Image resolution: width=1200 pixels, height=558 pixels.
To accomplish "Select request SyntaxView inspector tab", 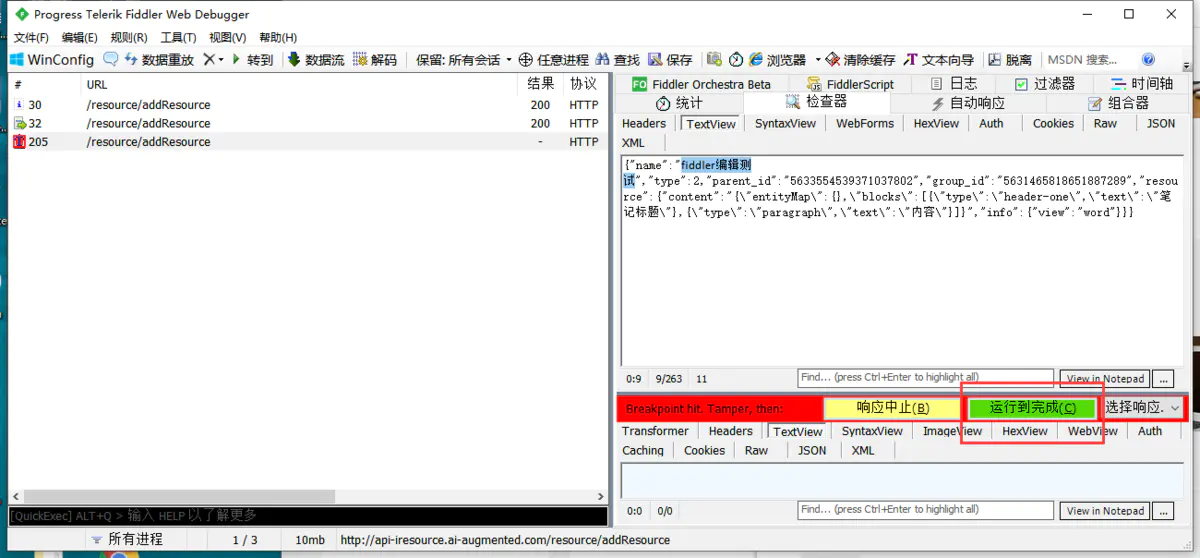I will tap(785, 123).
